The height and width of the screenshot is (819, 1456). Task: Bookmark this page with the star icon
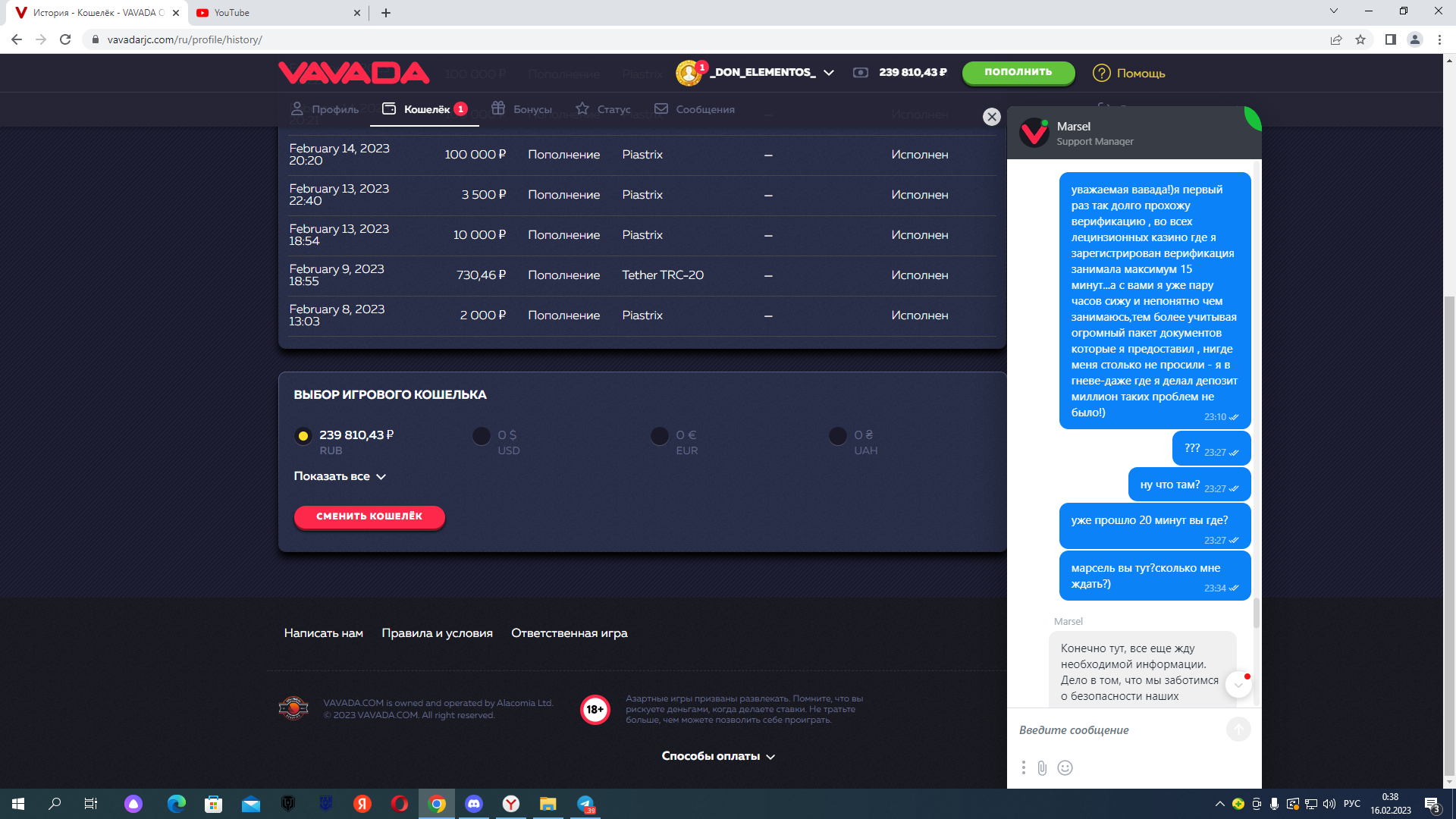coord(1360,39)
